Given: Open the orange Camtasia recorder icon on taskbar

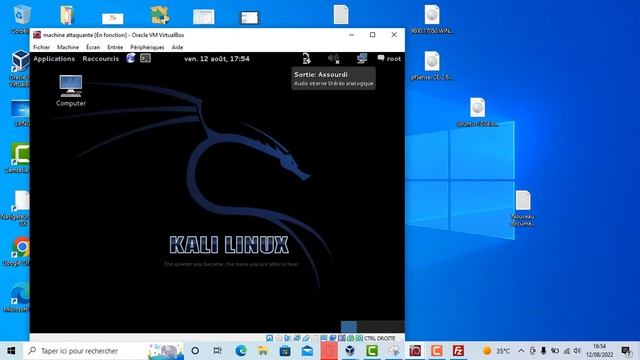Looking at the screenshot, I should coord(436,351).
